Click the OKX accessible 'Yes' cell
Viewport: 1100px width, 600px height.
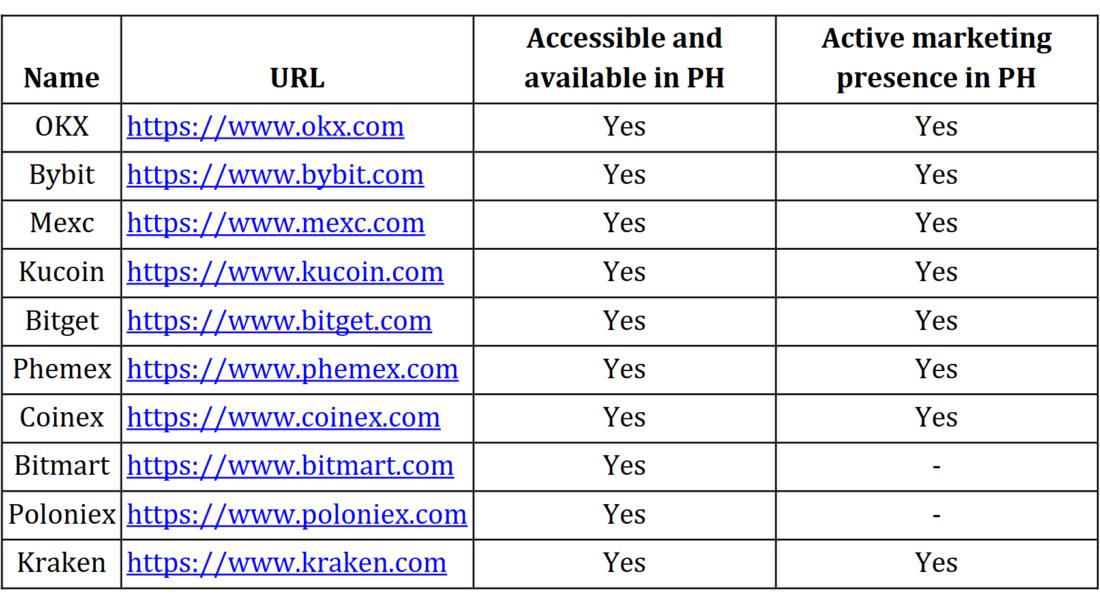(x=624, y=127)
